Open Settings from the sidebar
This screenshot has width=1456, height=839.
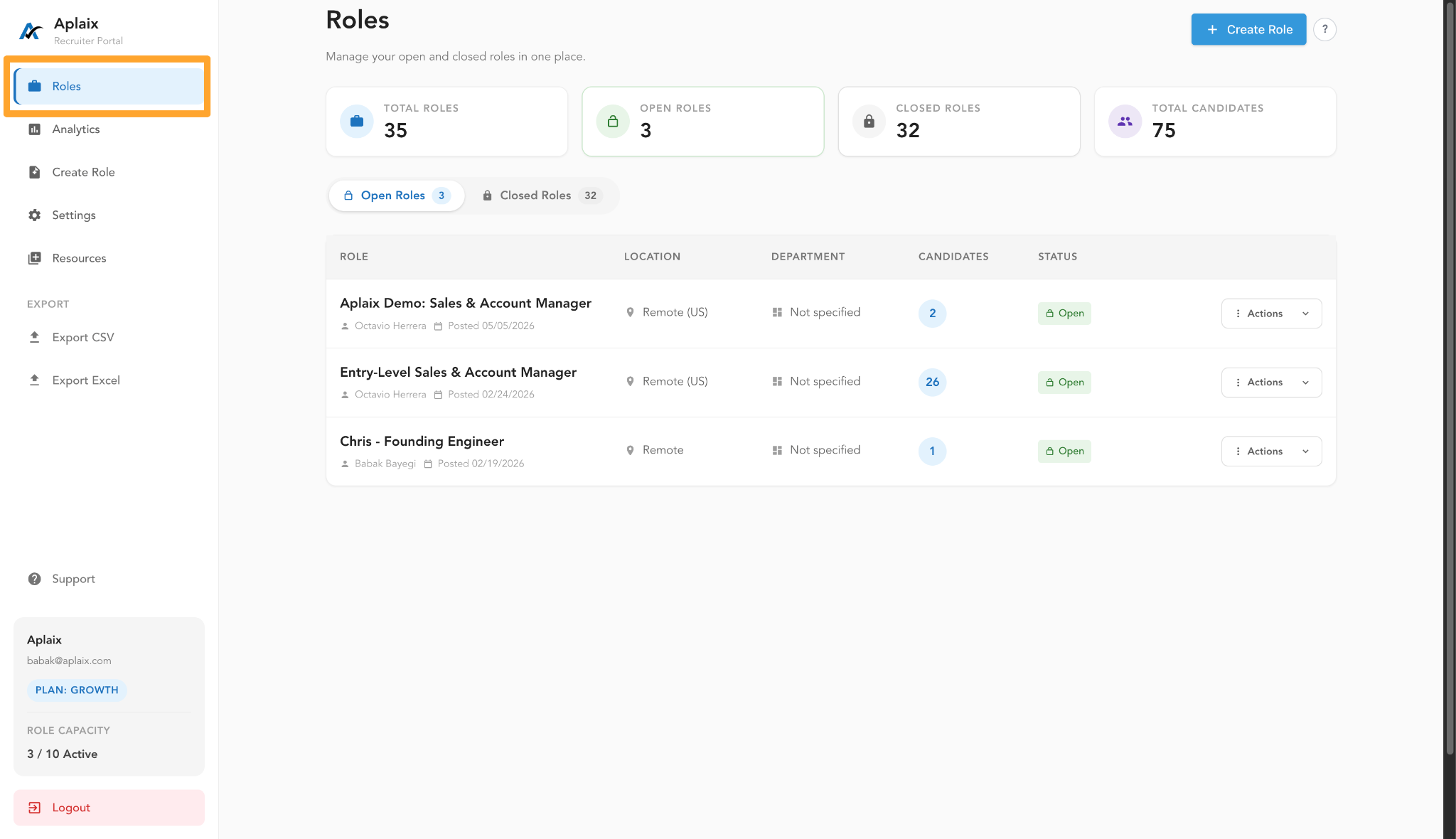click(x=109, y=215)
